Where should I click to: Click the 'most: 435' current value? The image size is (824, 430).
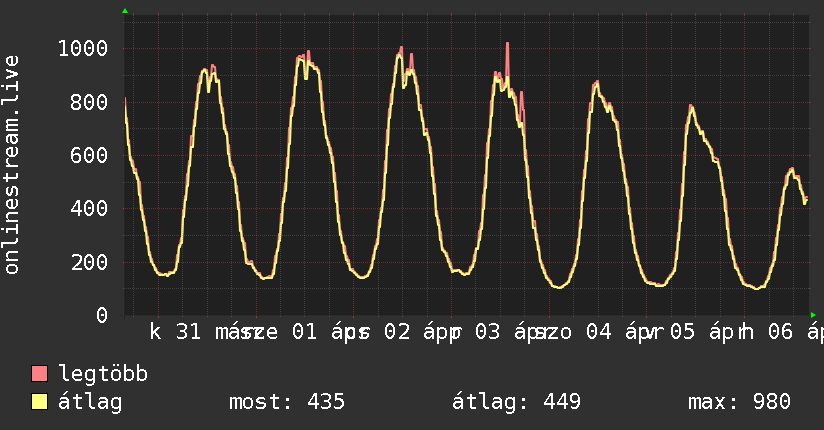287,402
